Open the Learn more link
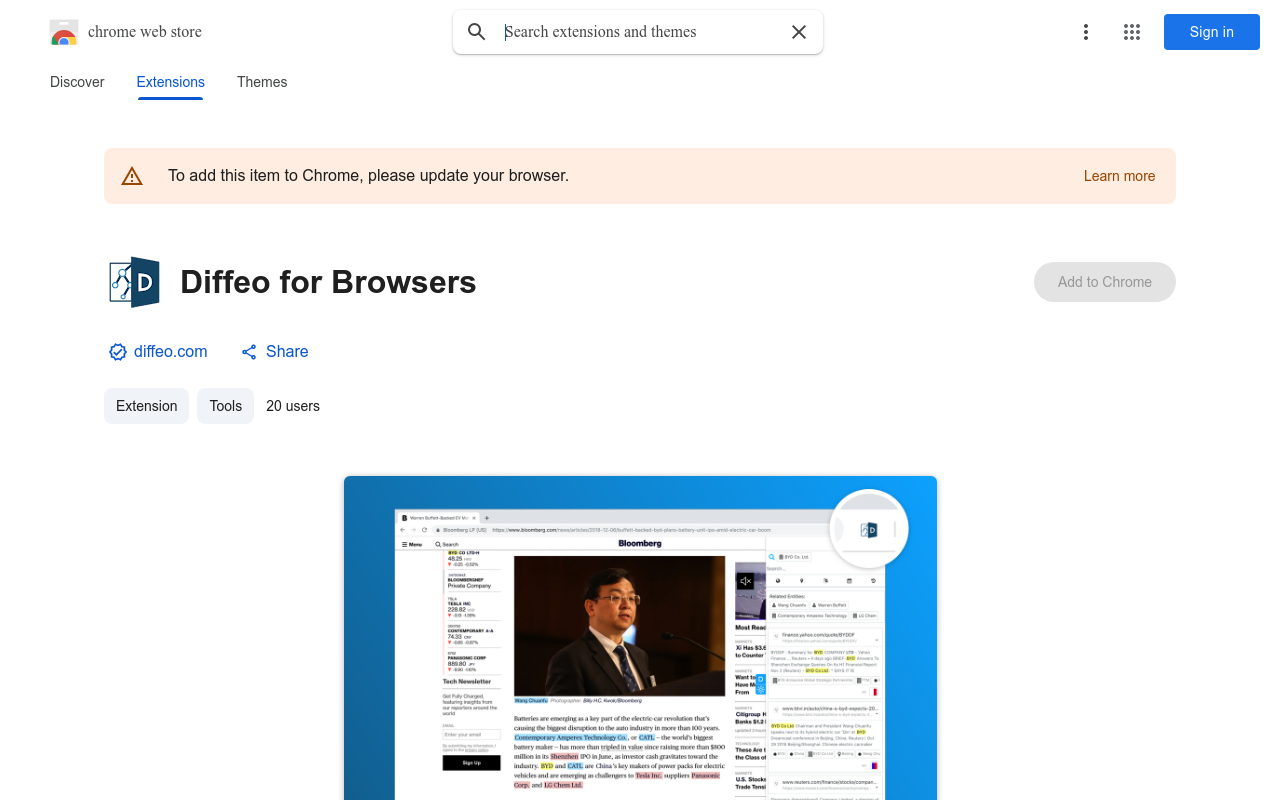 pos(1119,176)
